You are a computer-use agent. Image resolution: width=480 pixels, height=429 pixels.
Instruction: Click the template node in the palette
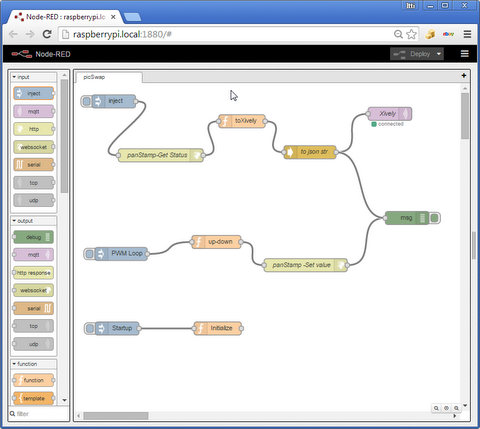coord(33,398)
